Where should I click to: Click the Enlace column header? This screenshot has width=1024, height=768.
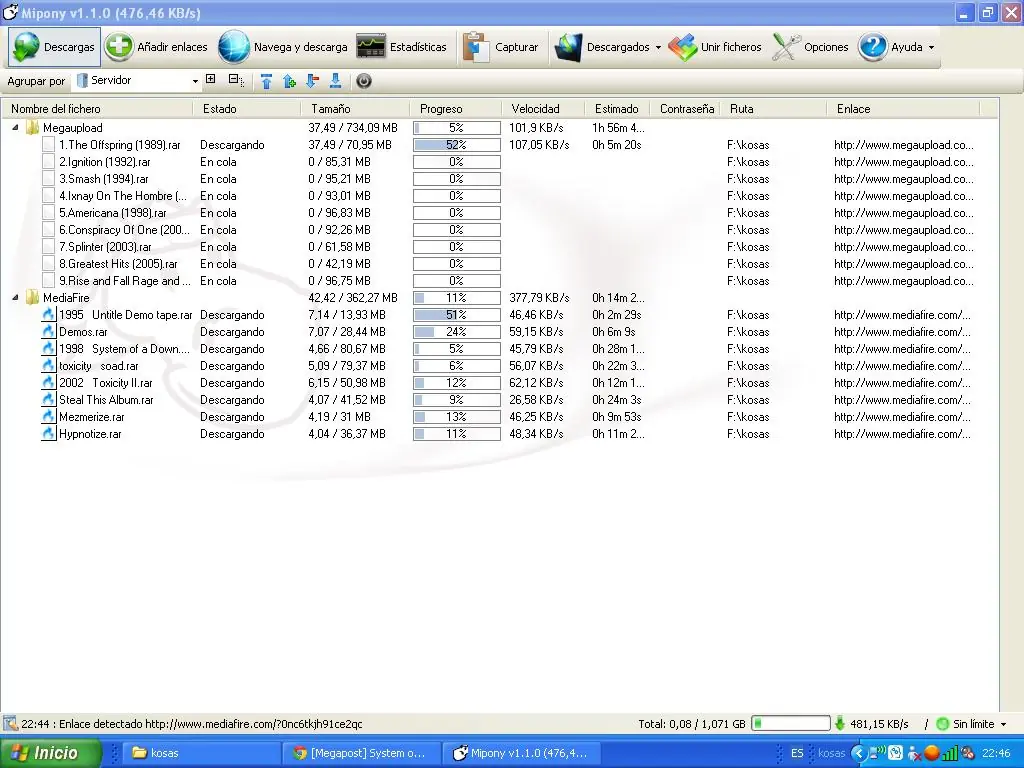(904, 109)
